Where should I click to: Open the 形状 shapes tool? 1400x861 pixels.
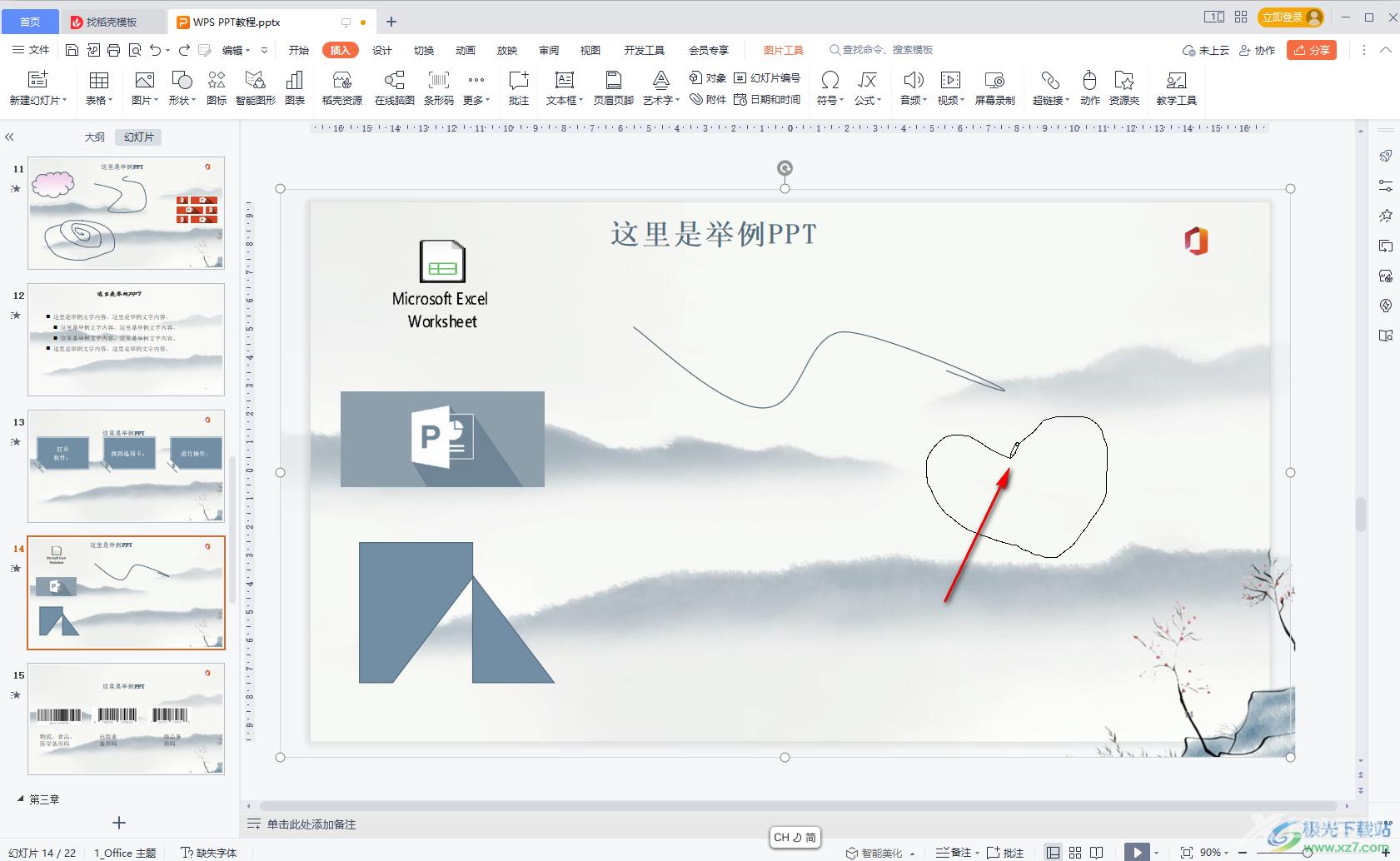pyautogui.click(x=182, y=80)
